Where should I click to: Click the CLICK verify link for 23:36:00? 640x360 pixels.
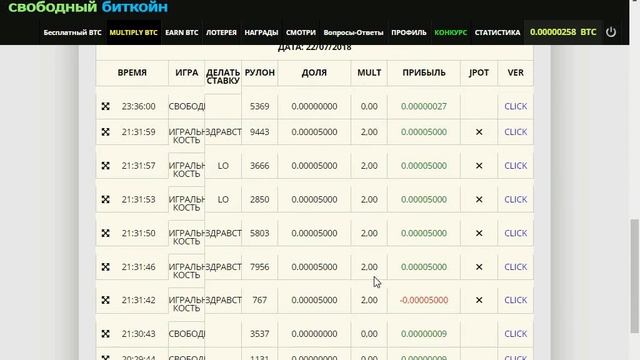pyautogui.click(x=516, y=106)
